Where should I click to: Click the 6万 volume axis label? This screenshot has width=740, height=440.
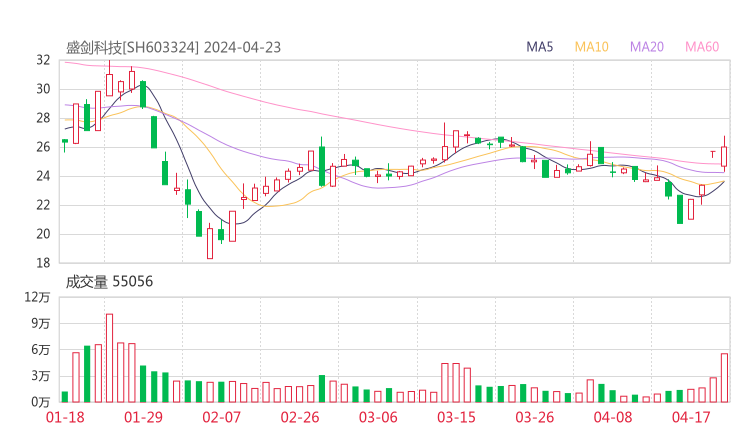pyautogui.click(x=41, y=350)
